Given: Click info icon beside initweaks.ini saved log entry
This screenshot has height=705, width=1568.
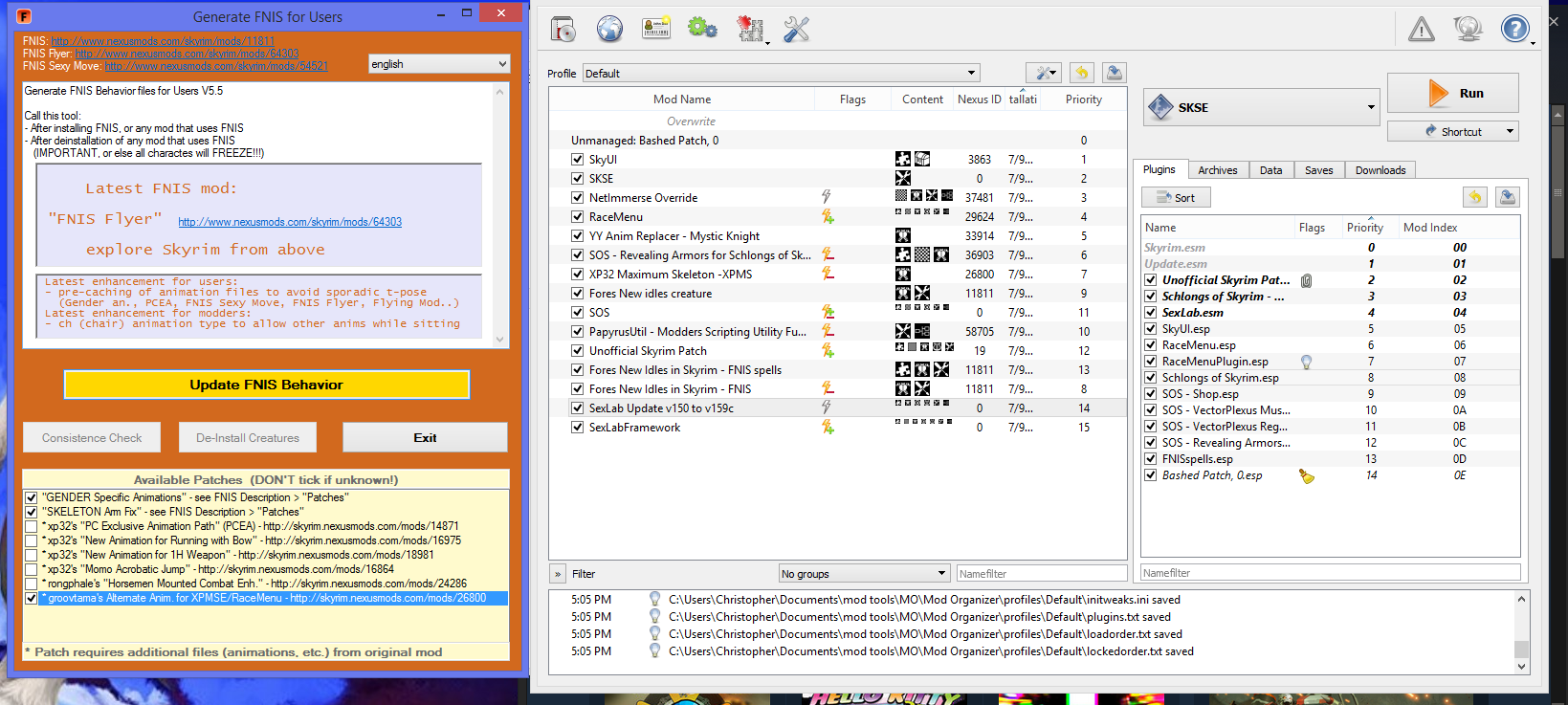Looking at the screenshot, I should pos(654,600).
